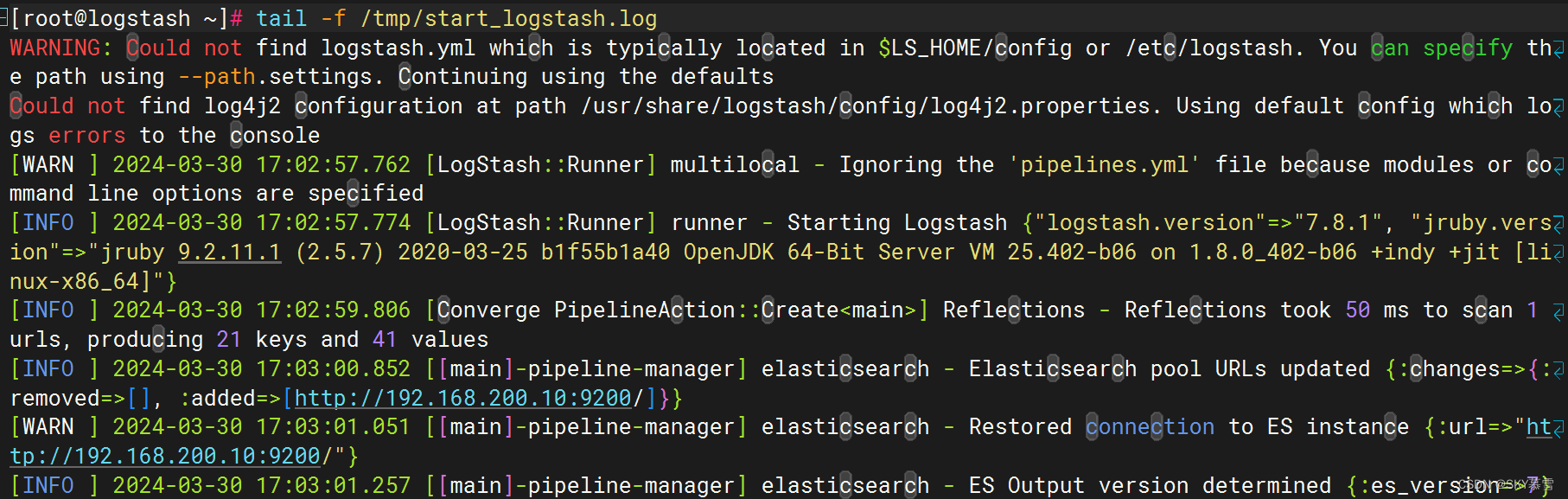Click the timestamp '2024-03-30 17:02:59.806'
Image resolution: width=1568 pixels, height=499 pixels.
coord(262,310)
